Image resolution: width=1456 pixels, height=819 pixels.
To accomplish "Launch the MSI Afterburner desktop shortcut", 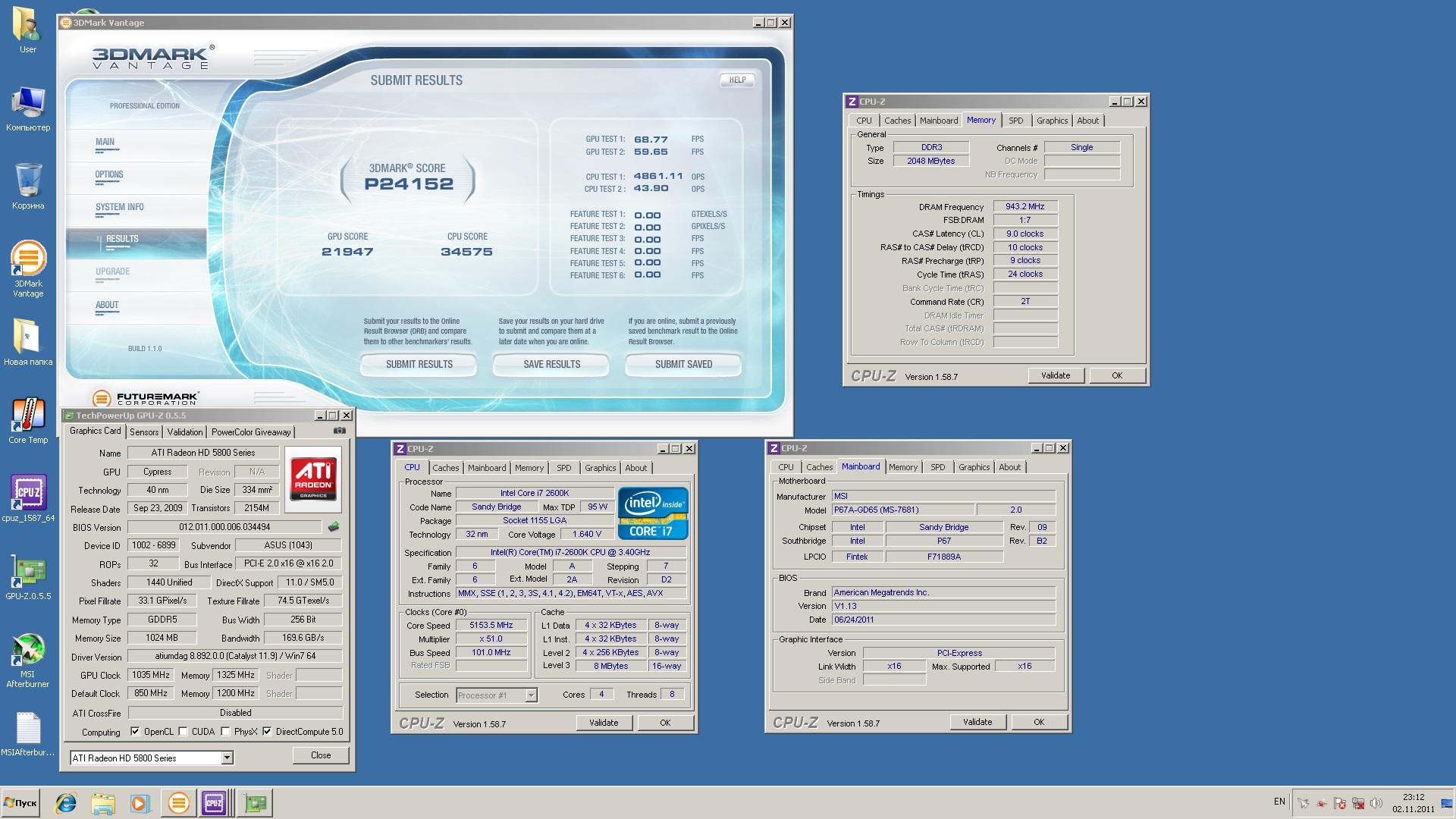I will 28,661.
